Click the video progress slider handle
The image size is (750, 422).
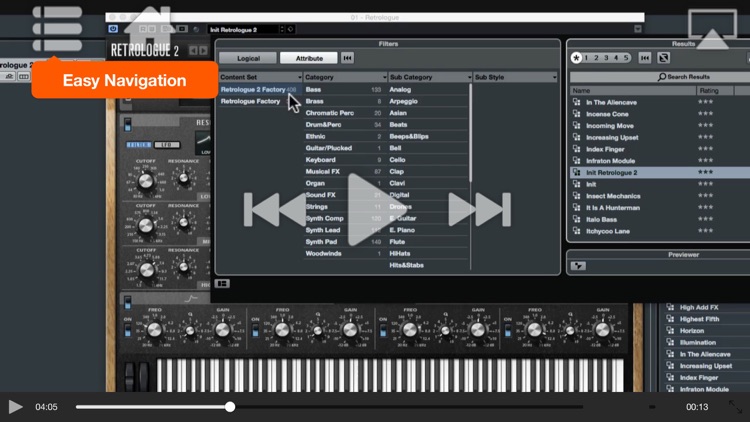pos(230,407)
